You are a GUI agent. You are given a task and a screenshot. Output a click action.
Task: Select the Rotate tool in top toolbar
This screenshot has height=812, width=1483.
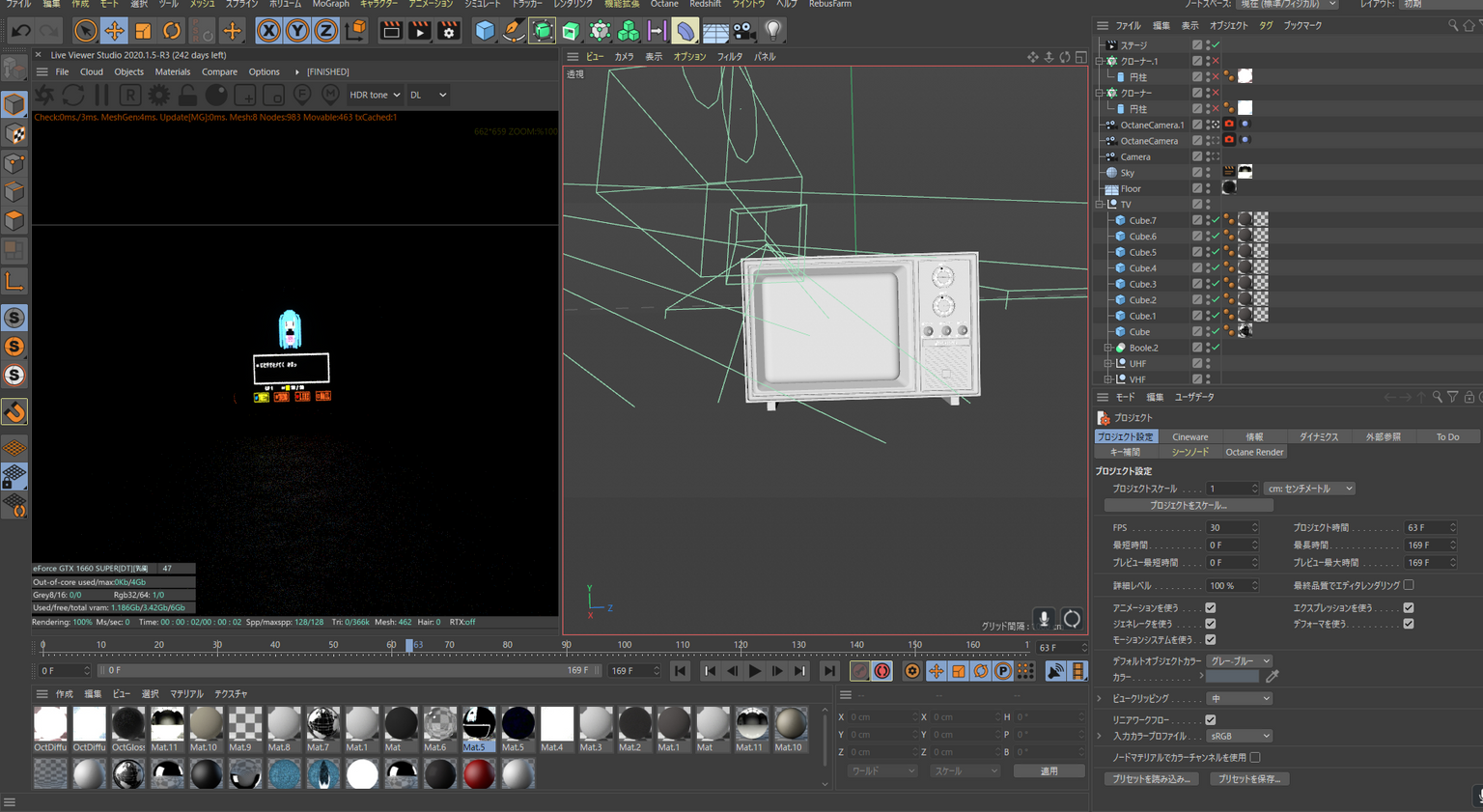point(172,31)
